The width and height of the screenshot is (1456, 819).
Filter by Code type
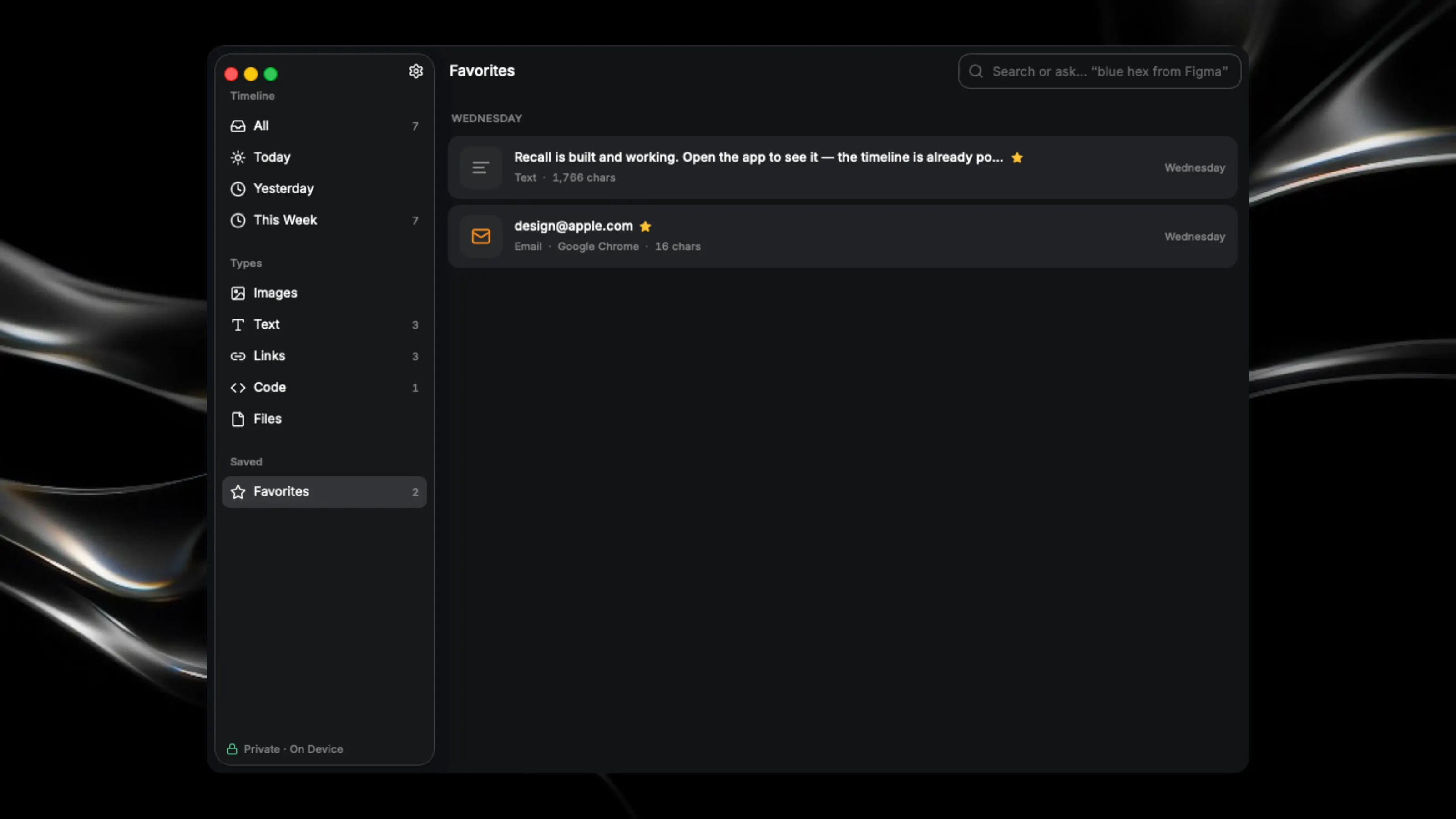(324, 388)
